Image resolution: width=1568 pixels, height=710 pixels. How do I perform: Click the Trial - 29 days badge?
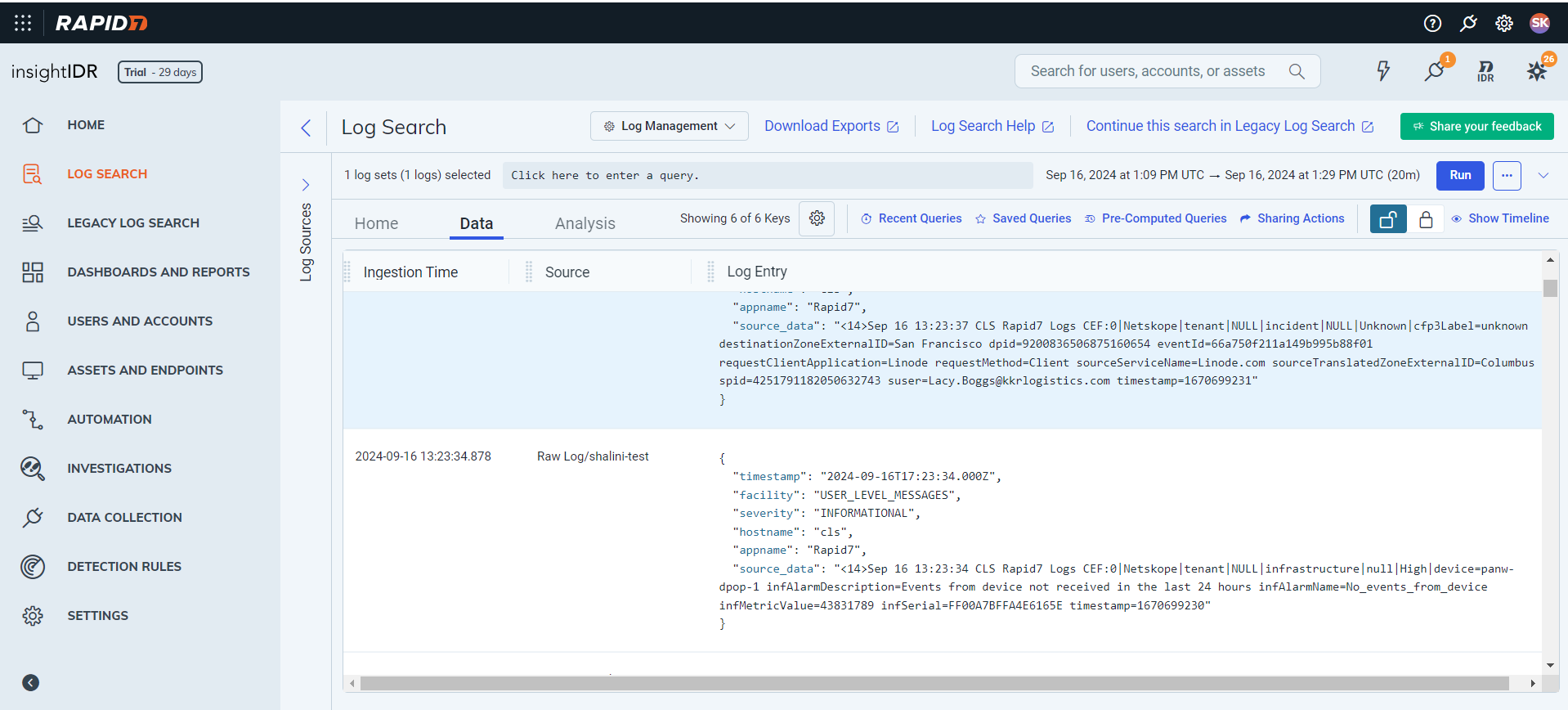click(160, 72)
